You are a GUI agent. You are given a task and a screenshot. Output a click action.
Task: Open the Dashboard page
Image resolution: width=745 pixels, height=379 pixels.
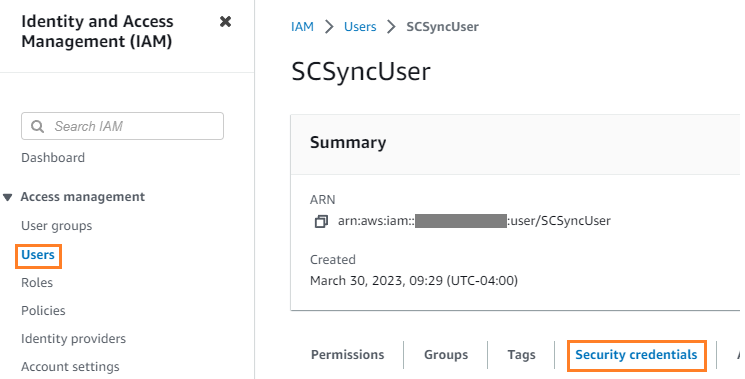click(53, 158)
